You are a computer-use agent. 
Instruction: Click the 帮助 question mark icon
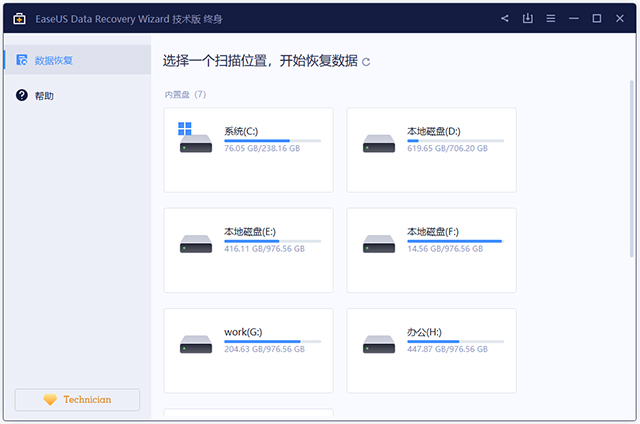(22, 95)
